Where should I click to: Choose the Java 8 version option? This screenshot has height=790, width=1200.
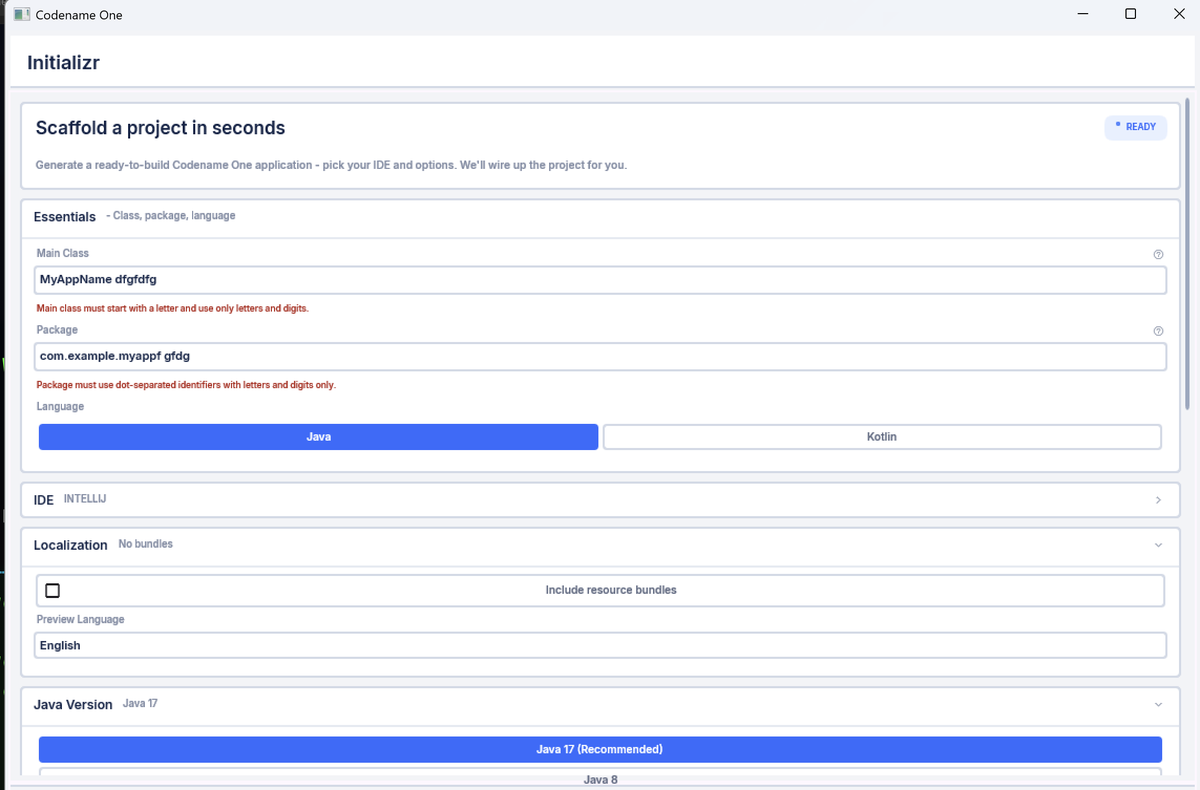click(600, 778)
